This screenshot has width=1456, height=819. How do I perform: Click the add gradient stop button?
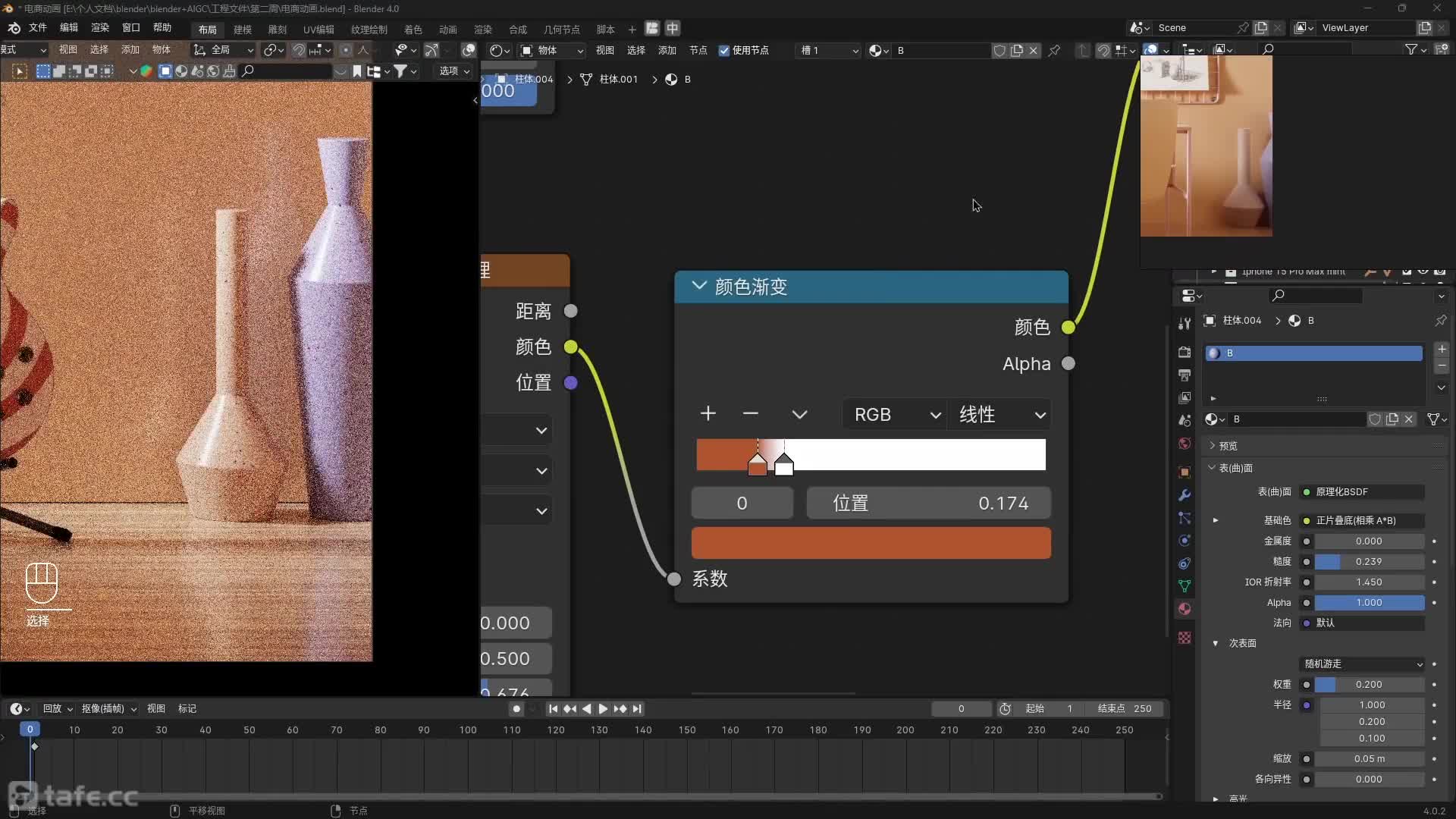708,414
